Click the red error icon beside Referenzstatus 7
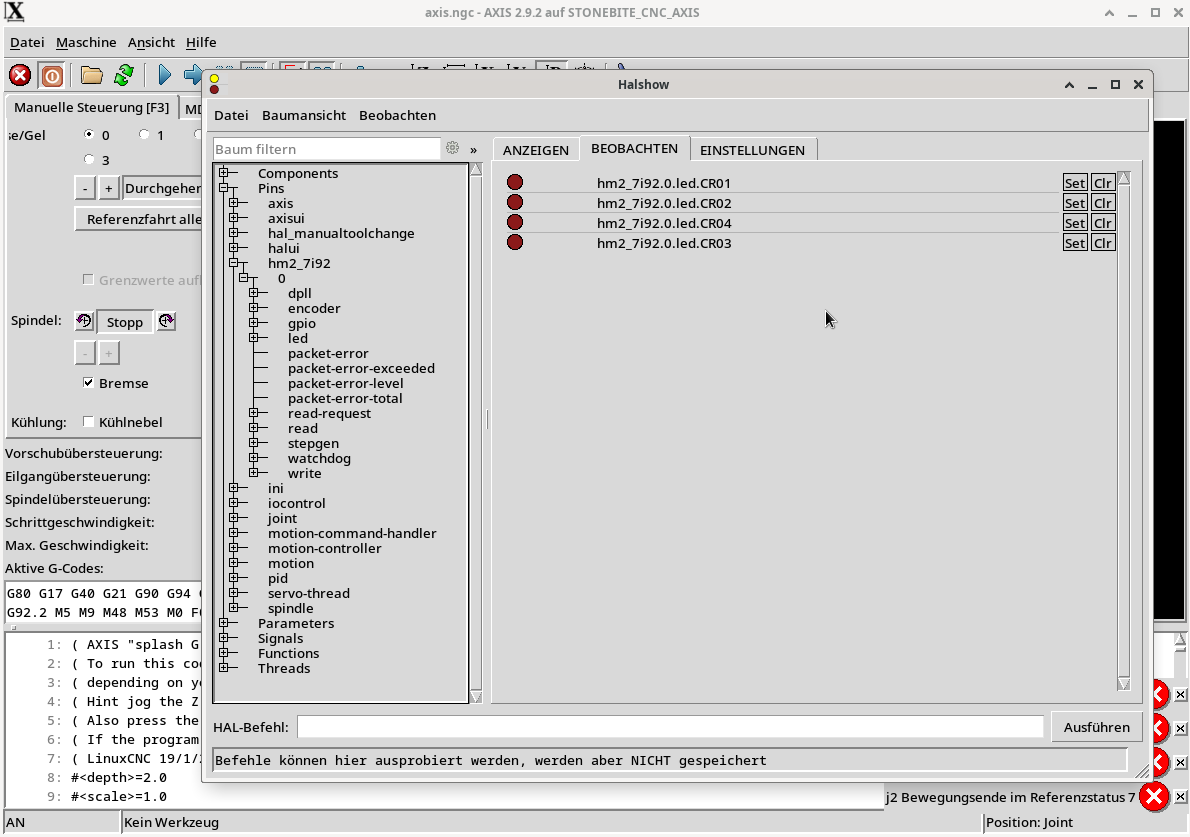1190x837 pixels. (x=1154, y=797)
